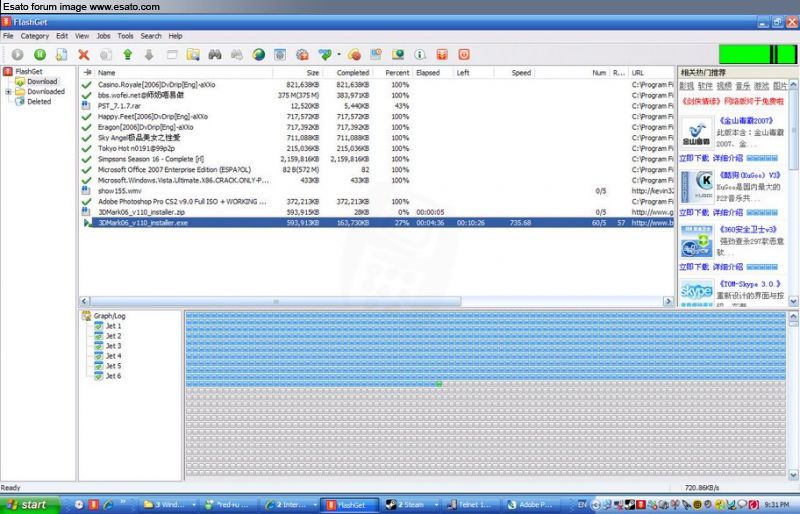Sort downloads by the Size column
The height and width of the screenshot is (514, 800).
[297, 73]
